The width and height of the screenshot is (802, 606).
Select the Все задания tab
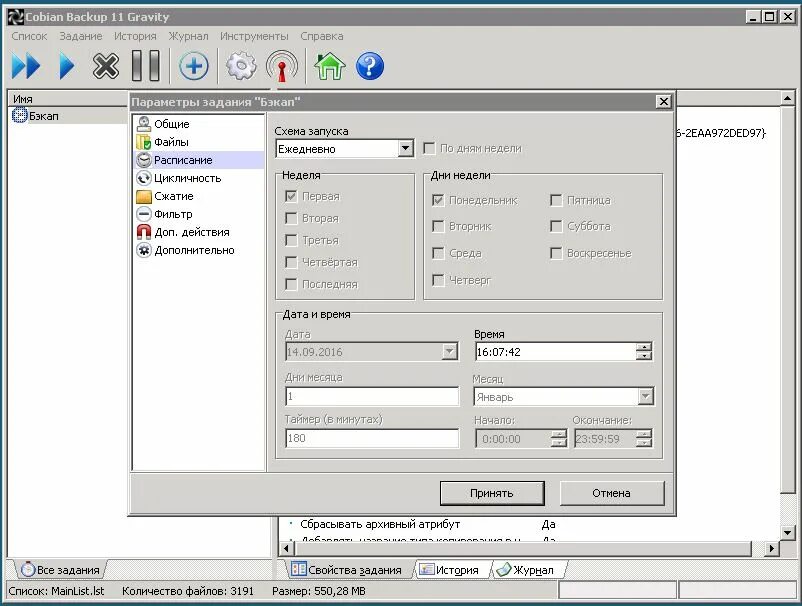tap(61, 570)
